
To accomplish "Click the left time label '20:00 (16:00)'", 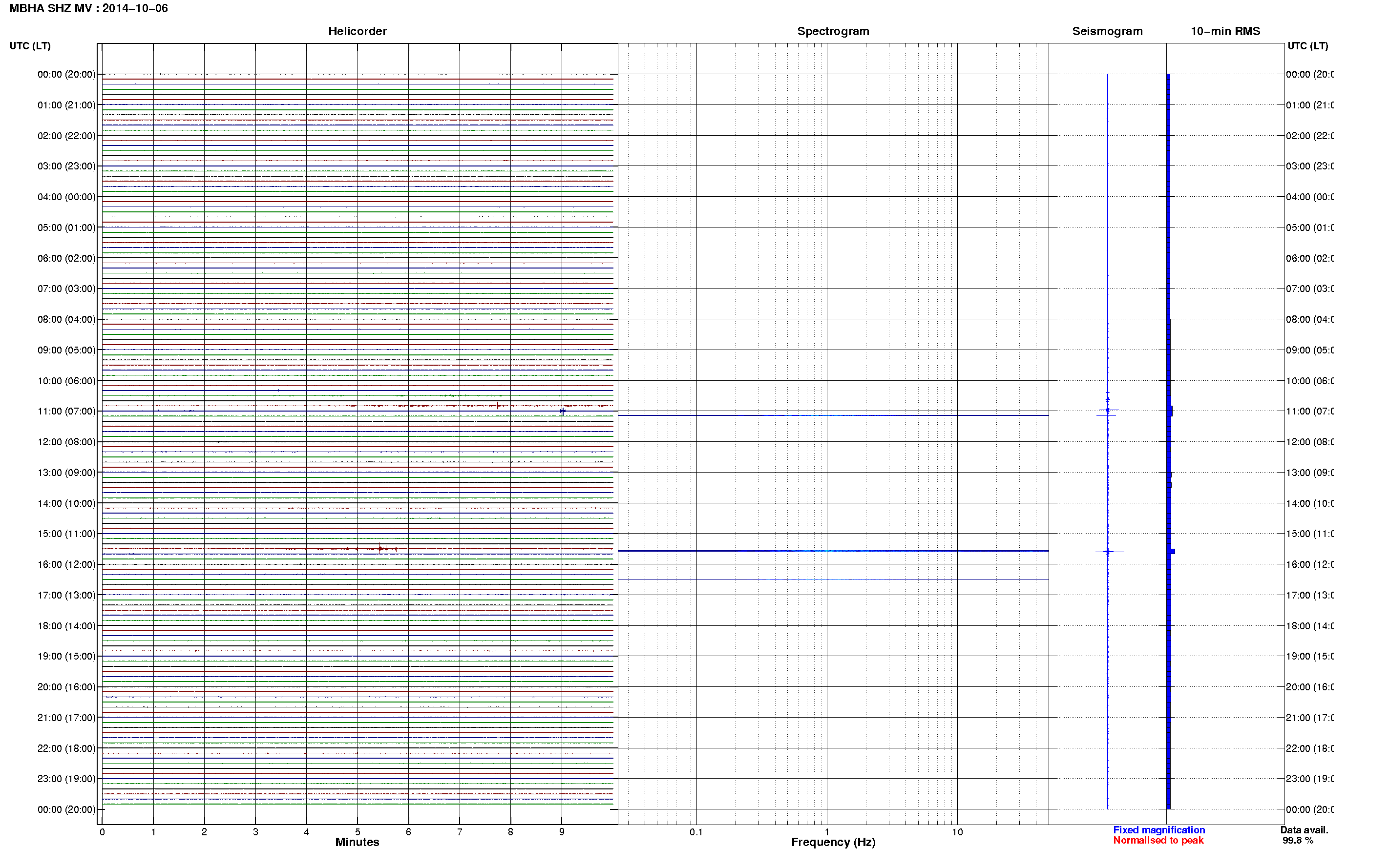I will click(x=66, y=686).
